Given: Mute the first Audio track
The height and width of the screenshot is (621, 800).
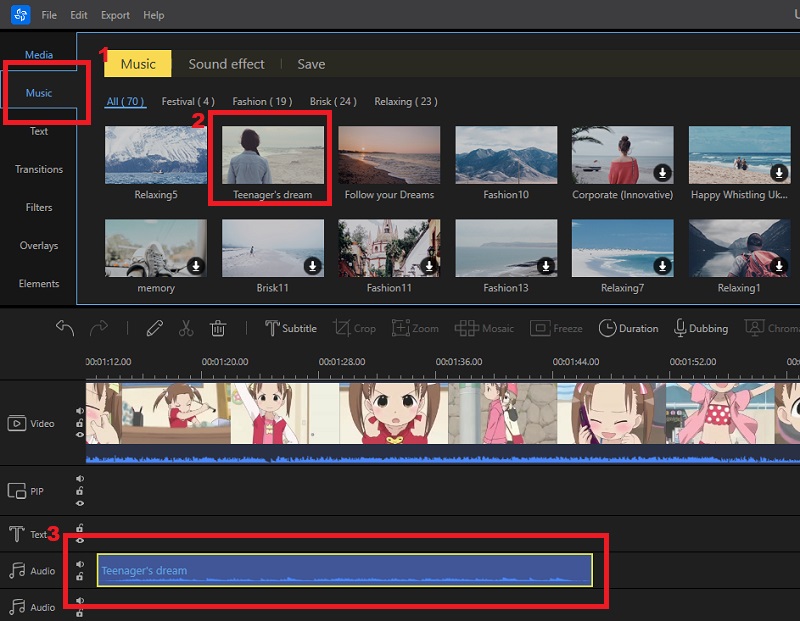Looking at the screenshot, I should point(80,564).
